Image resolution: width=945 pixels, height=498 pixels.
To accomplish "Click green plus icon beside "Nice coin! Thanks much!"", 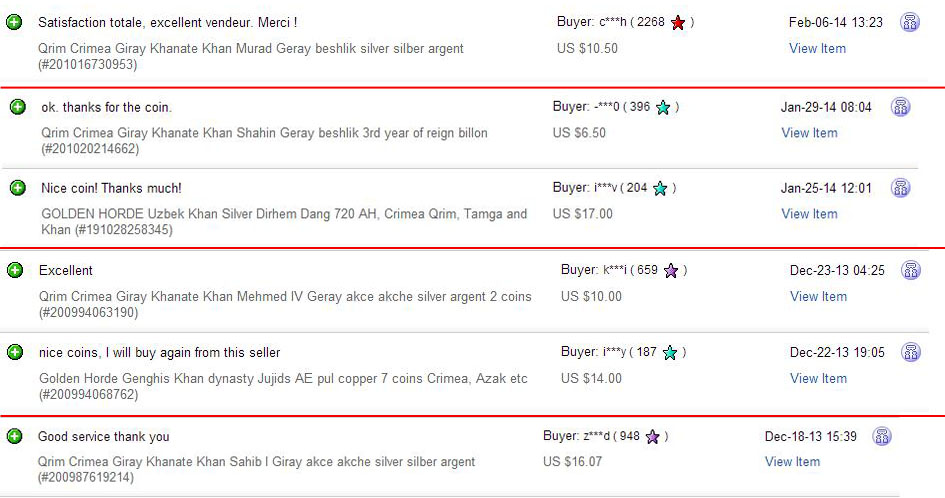I will 17,188.
